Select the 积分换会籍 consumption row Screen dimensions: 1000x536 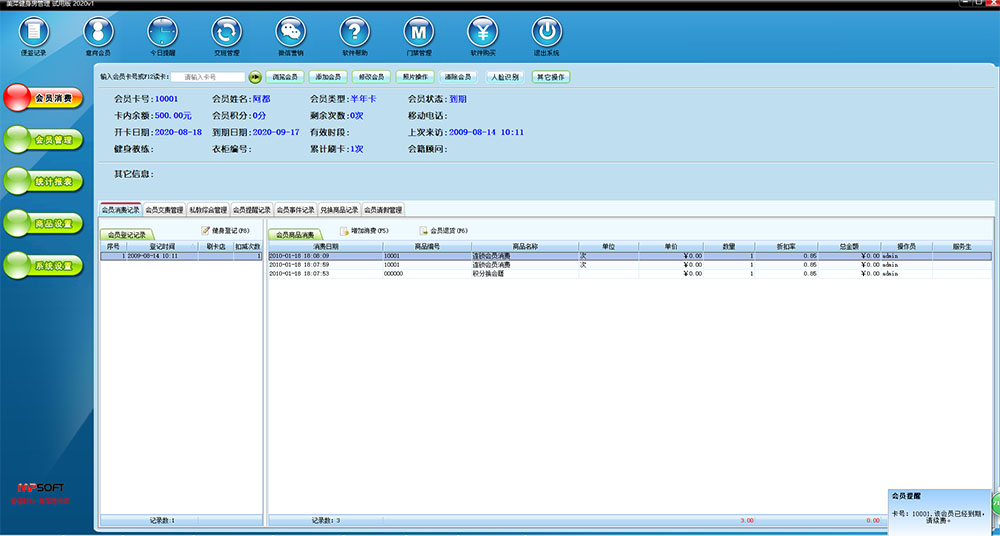[490, 272]
